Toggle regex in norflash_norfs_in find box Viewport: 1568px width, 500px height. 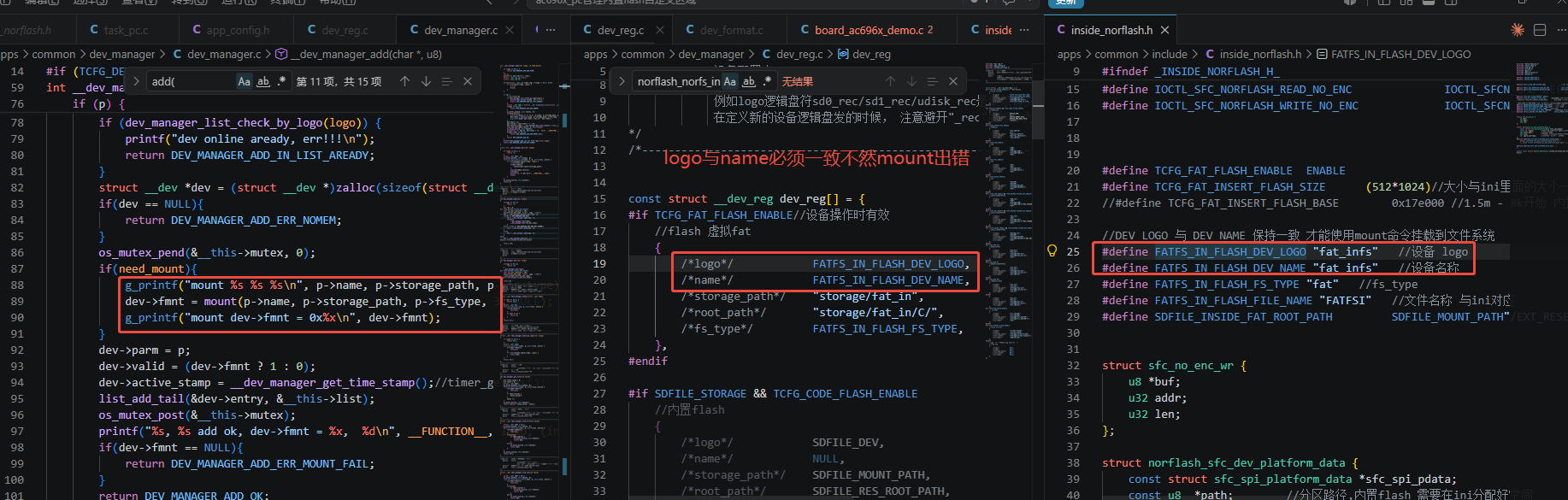[767, 81]
